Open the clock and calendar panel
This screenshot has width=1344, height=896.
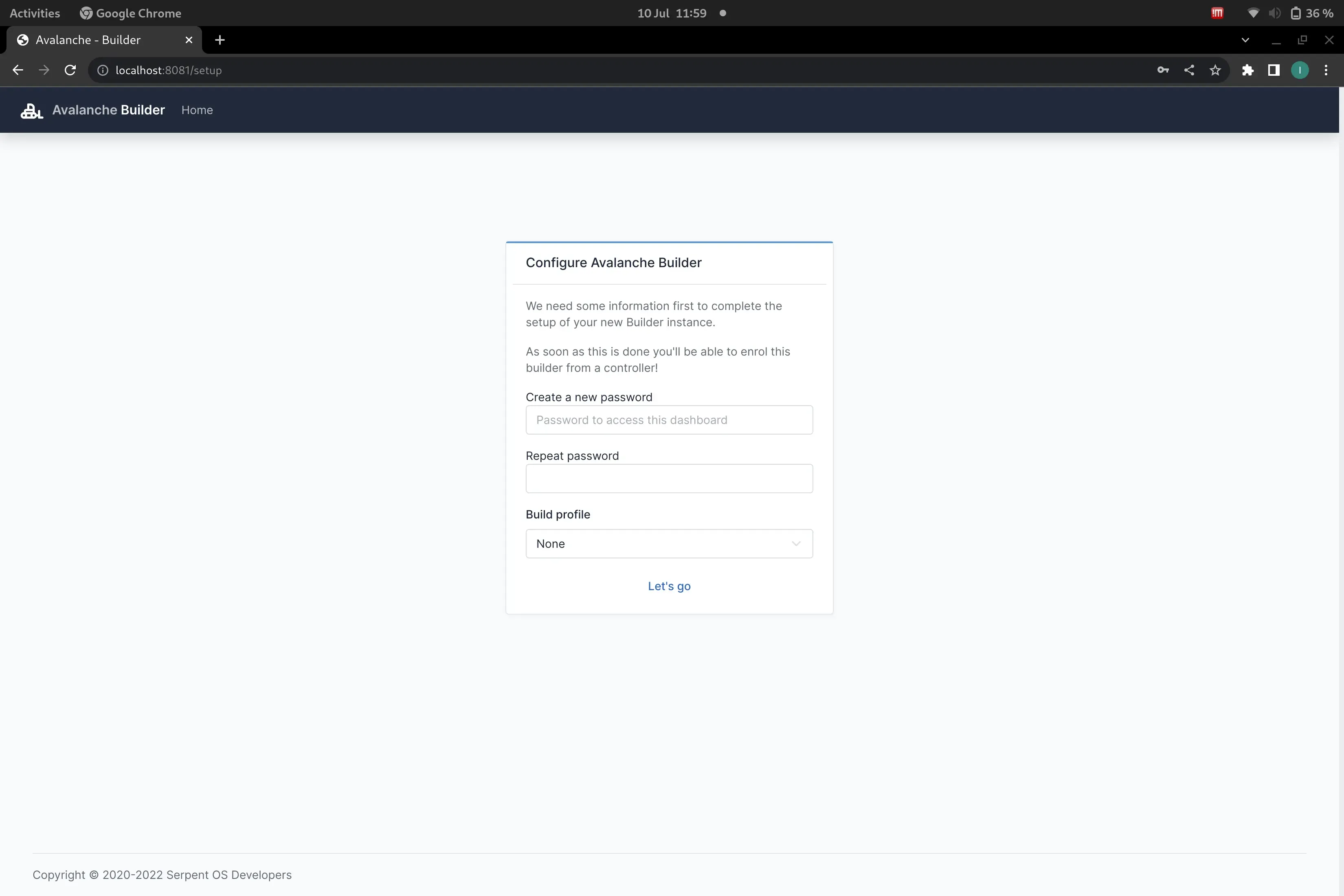click(672, 13)
